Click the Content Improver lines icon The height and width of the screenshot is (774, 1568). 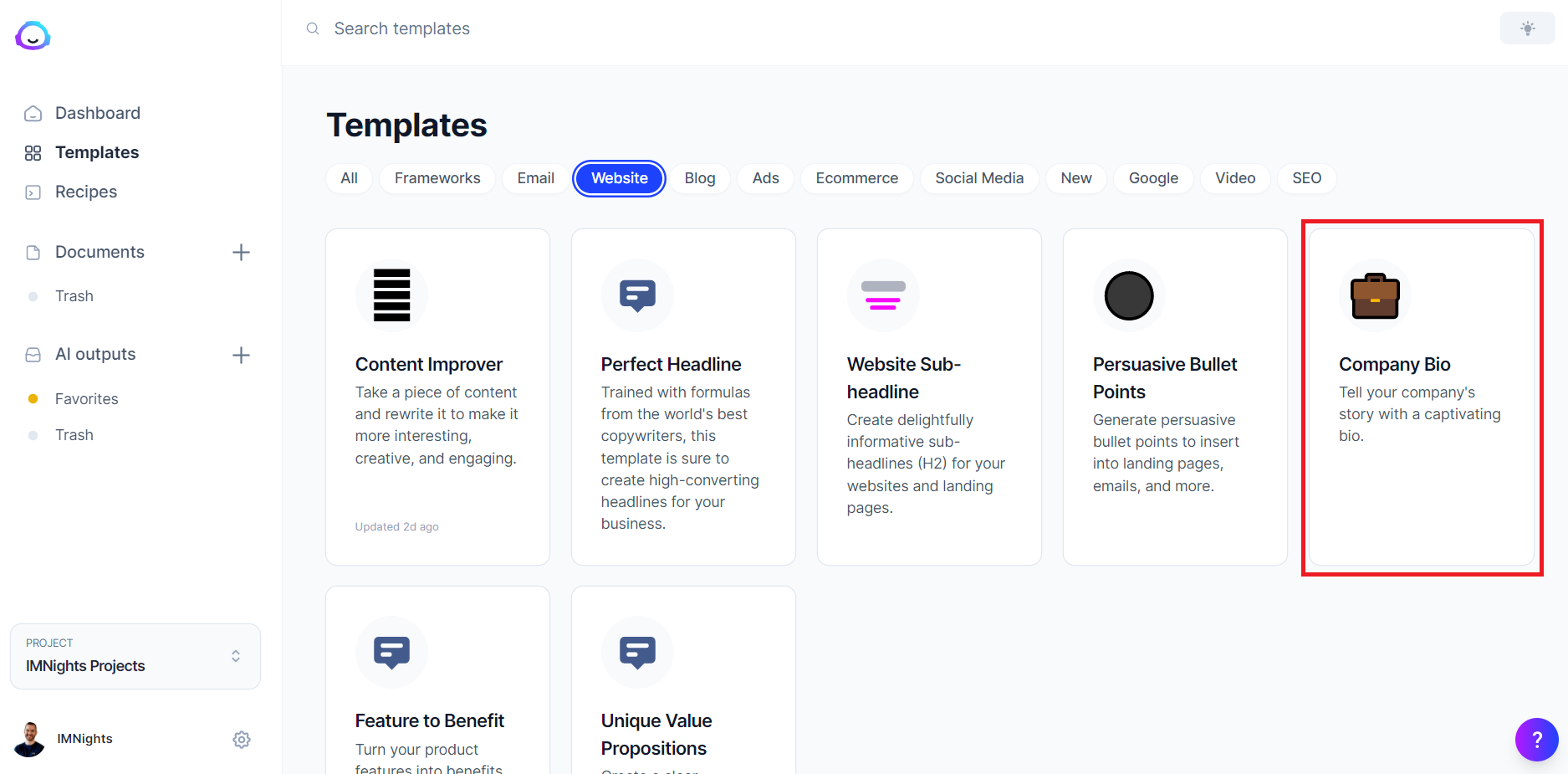pos(391,295)
